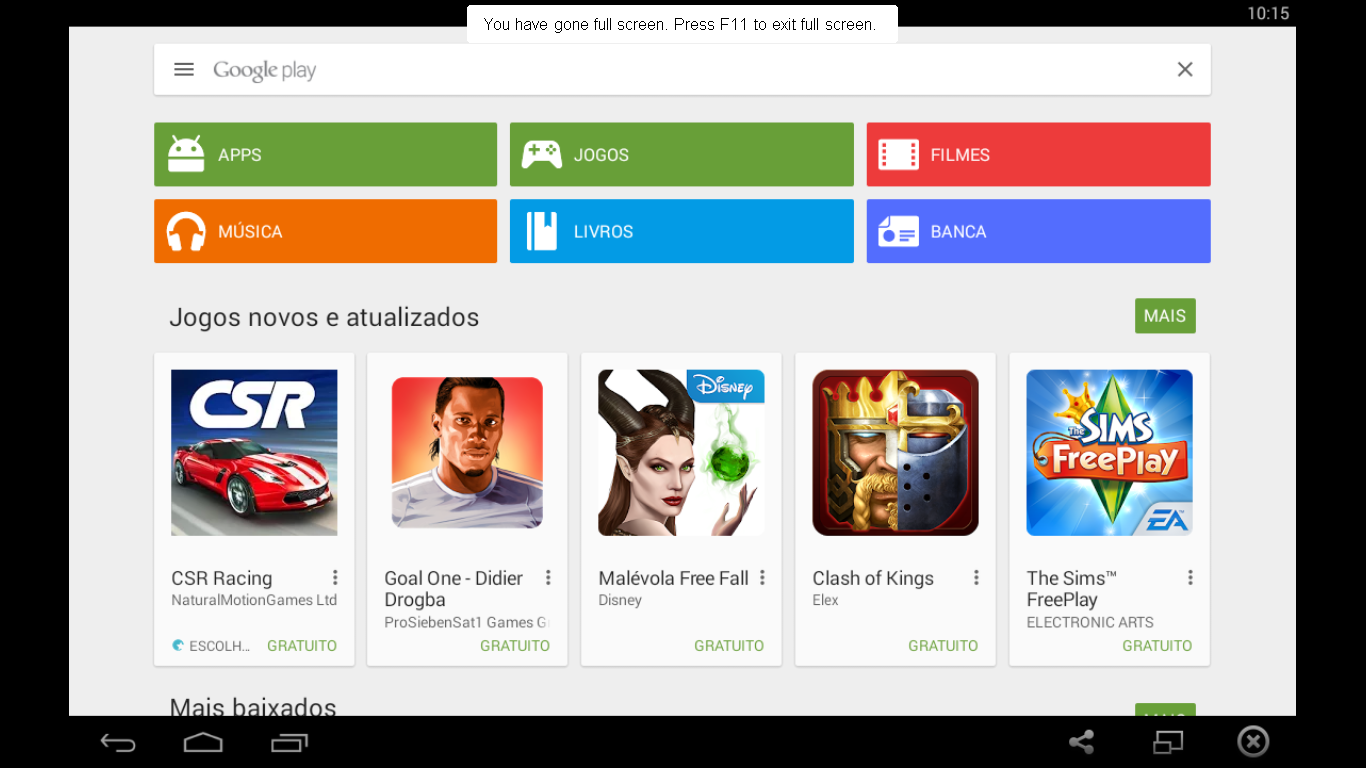Viewport: 1366px width, 768px height.
Task: Click GRATUITO on Clash of Kings card
Action: pos(943,646)
